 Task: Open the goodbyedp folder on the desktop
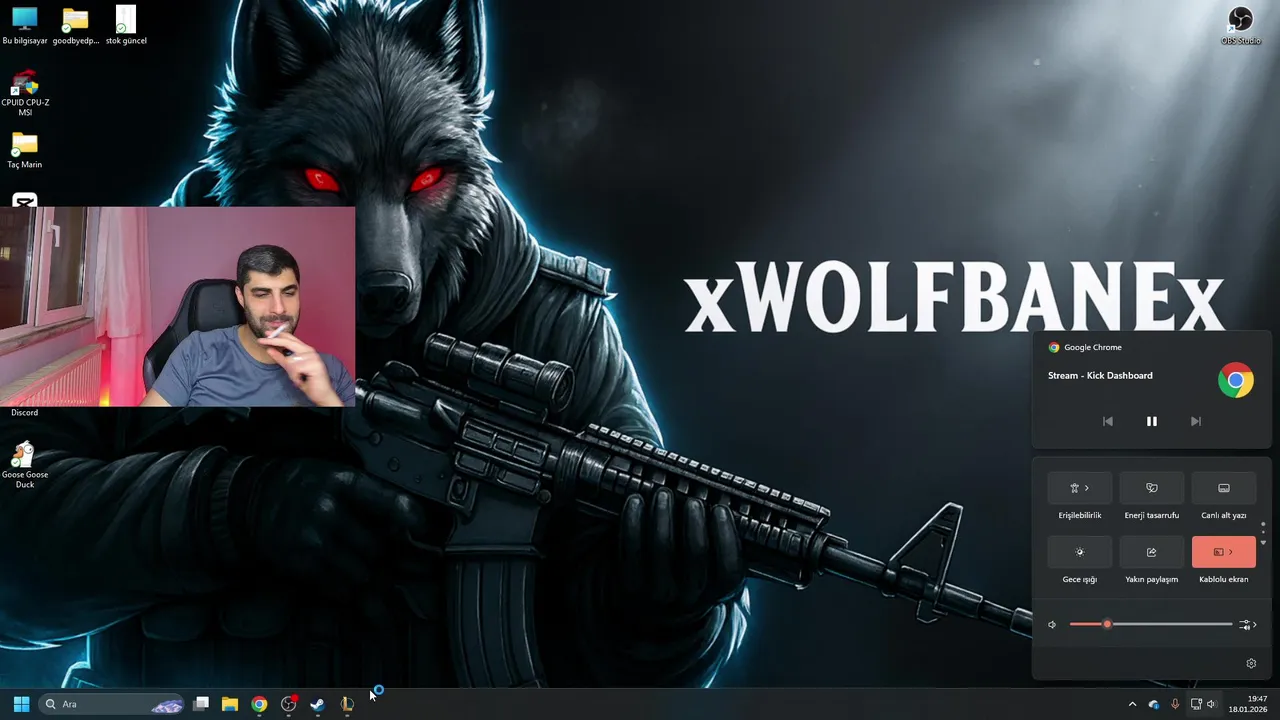[x=75, y=25]
